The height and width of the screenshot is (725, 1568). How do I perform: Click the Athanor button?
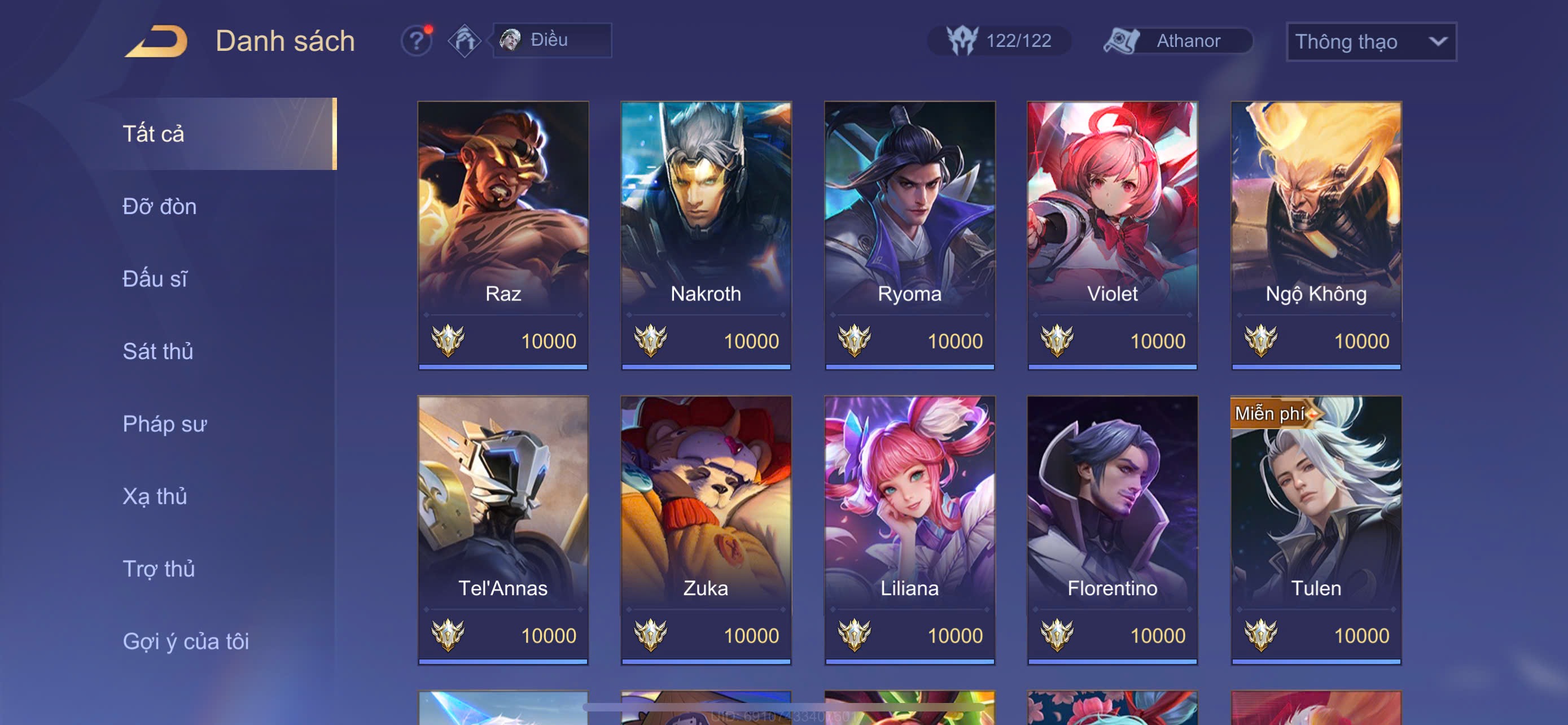1179,41
